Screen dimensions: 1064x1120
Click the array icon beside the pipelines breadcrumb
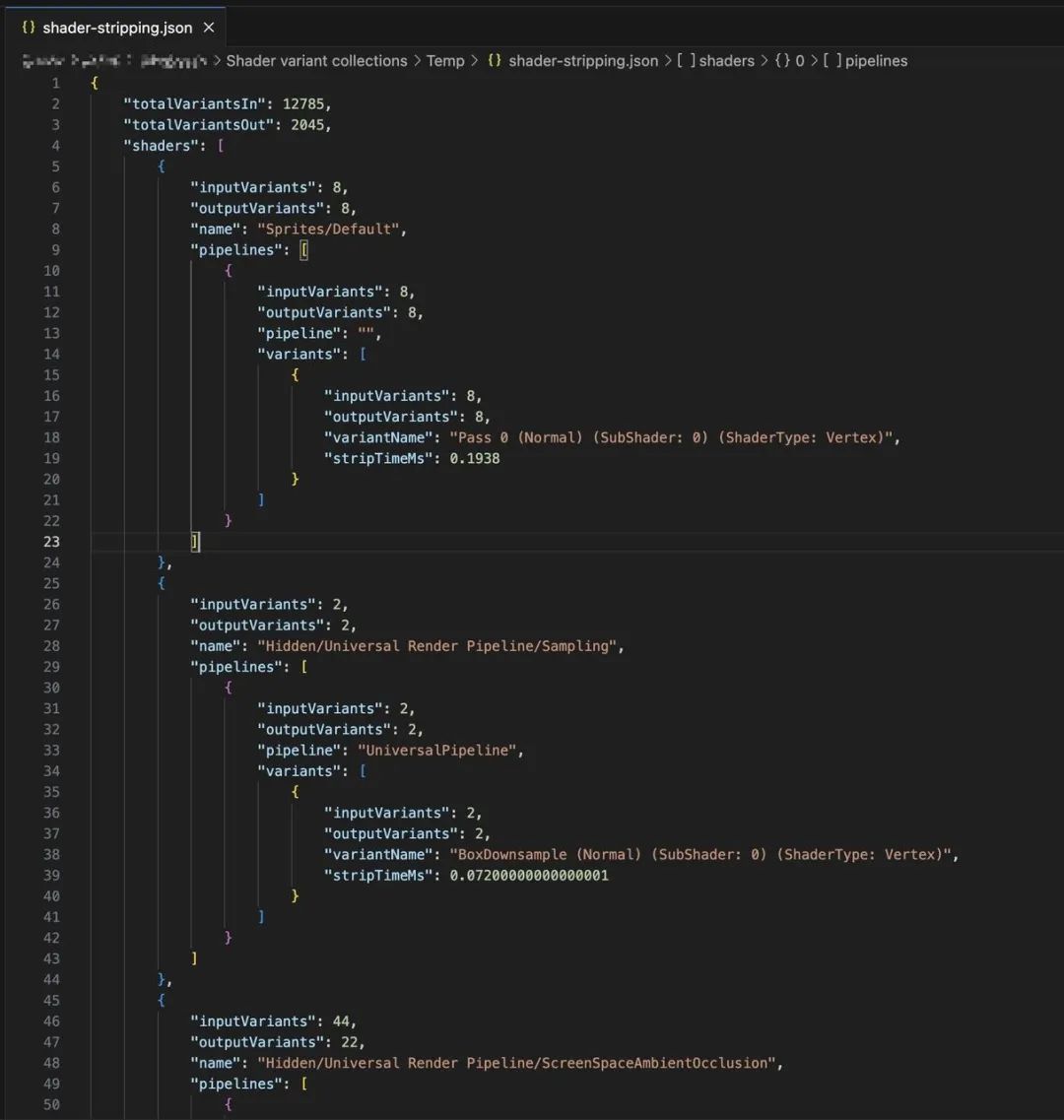831,61
